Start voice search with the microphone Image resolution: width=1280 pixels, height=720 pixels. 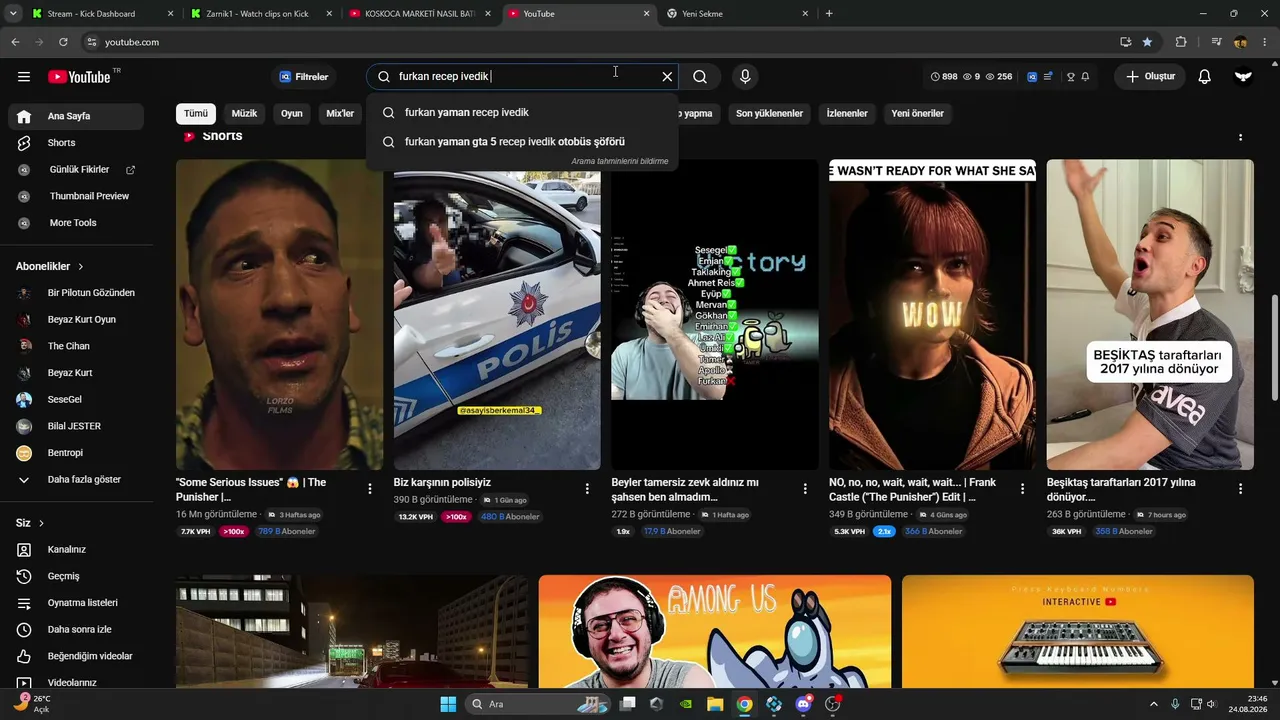pyautogui.click(x=745, y=77)
